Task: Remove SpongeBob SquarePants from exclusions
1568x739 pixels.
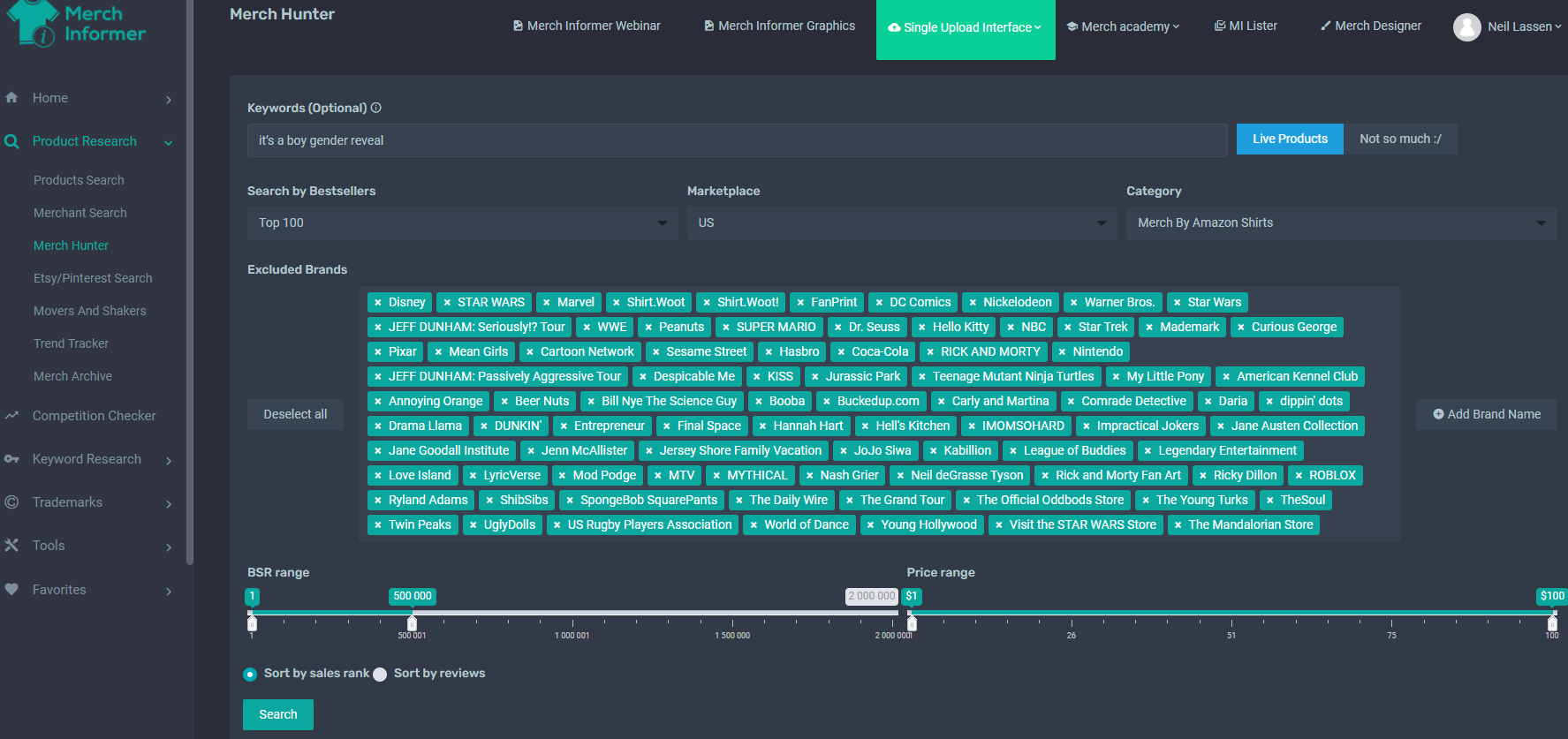Action: click(x=570, y=501)
